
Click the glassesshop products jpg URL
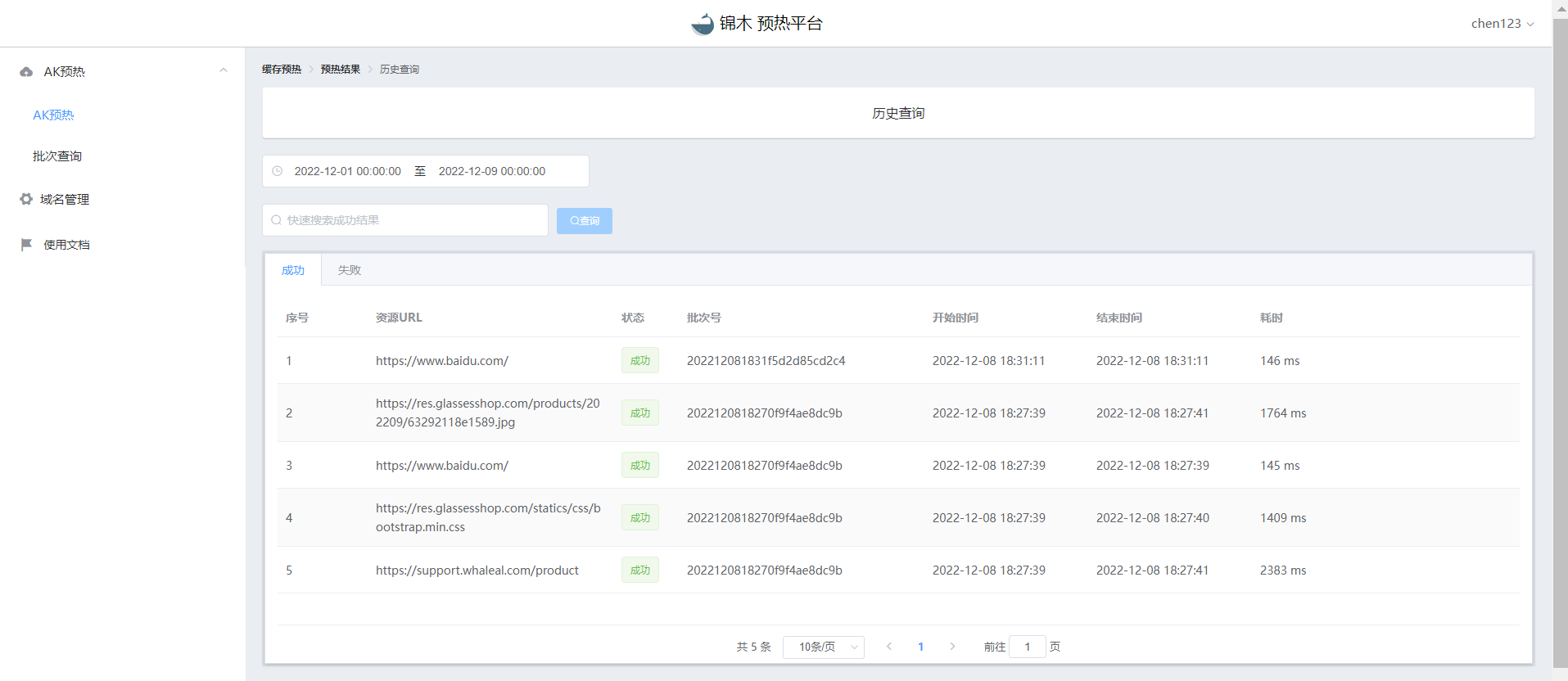(488, 413)
